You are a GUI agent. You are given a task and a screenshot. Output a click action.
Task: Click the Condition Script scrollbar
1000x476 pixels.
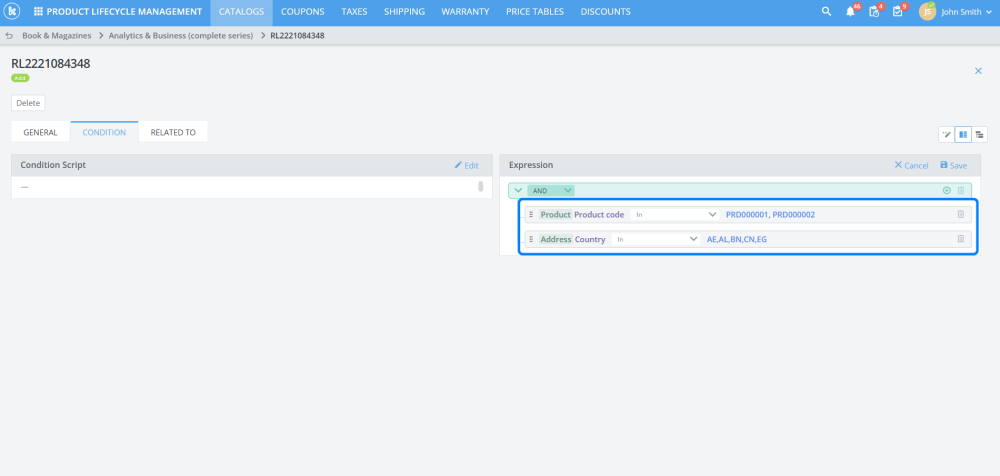click(480, 186)
